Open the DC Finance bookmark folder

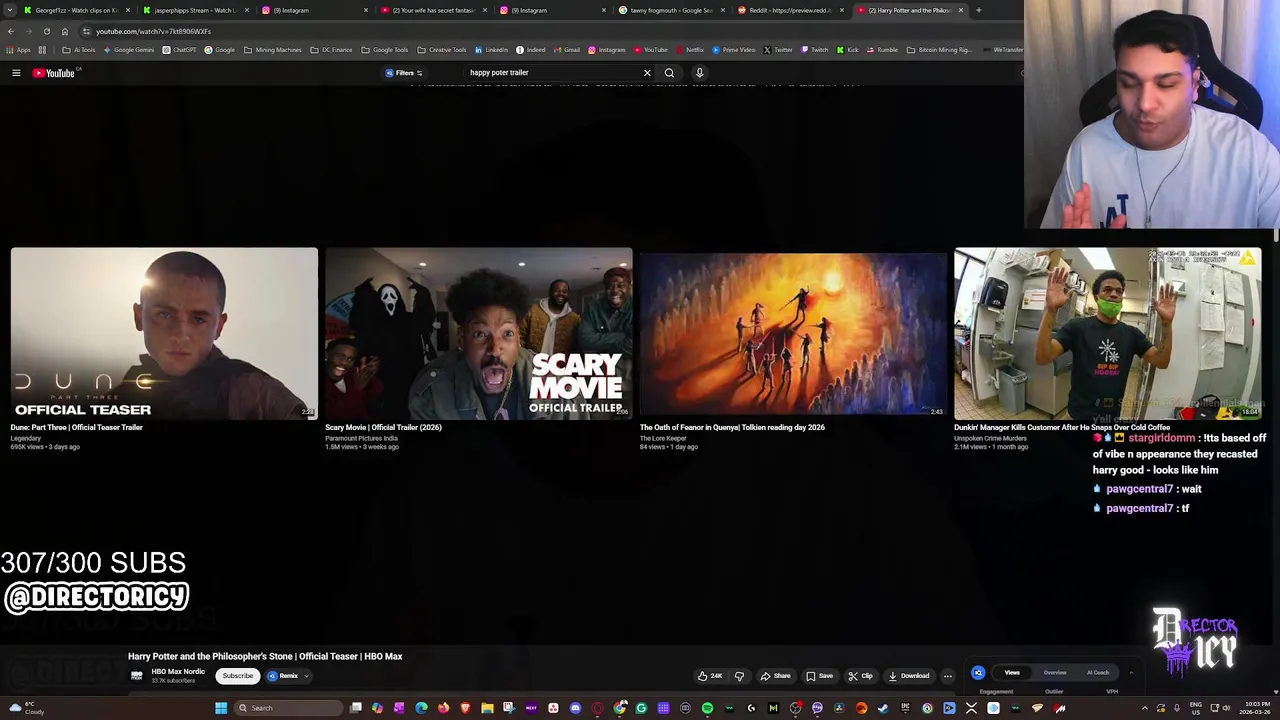331,50
